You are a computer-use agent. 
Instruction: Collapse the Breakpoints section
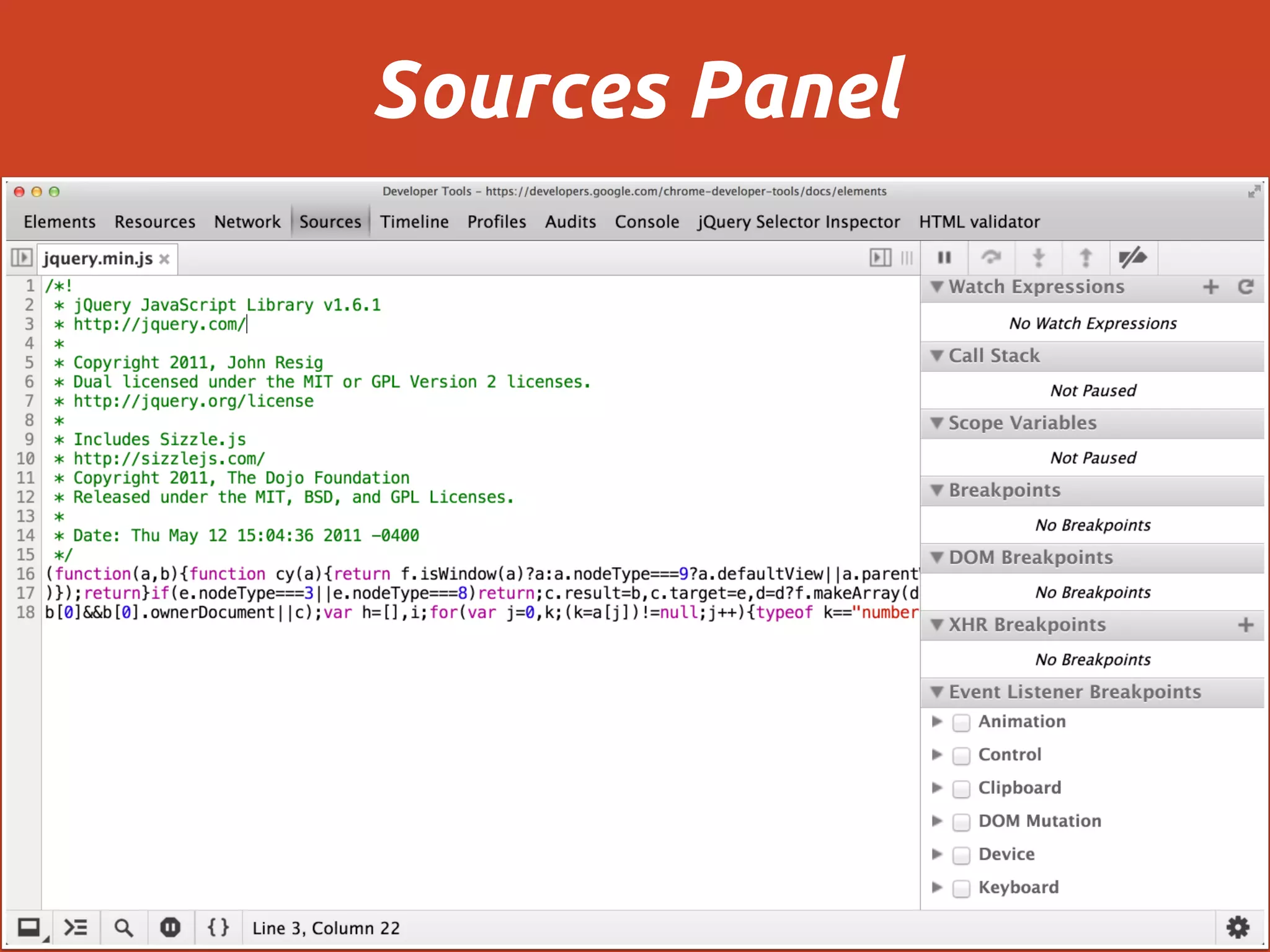[x=938, y=490]
